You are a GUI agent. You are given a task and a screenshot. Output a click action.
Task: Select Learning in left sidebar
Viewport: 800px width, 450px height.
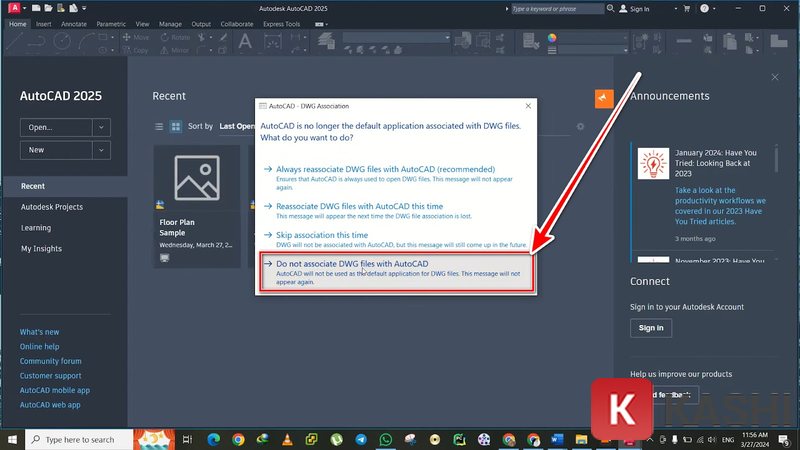point(36,228)
